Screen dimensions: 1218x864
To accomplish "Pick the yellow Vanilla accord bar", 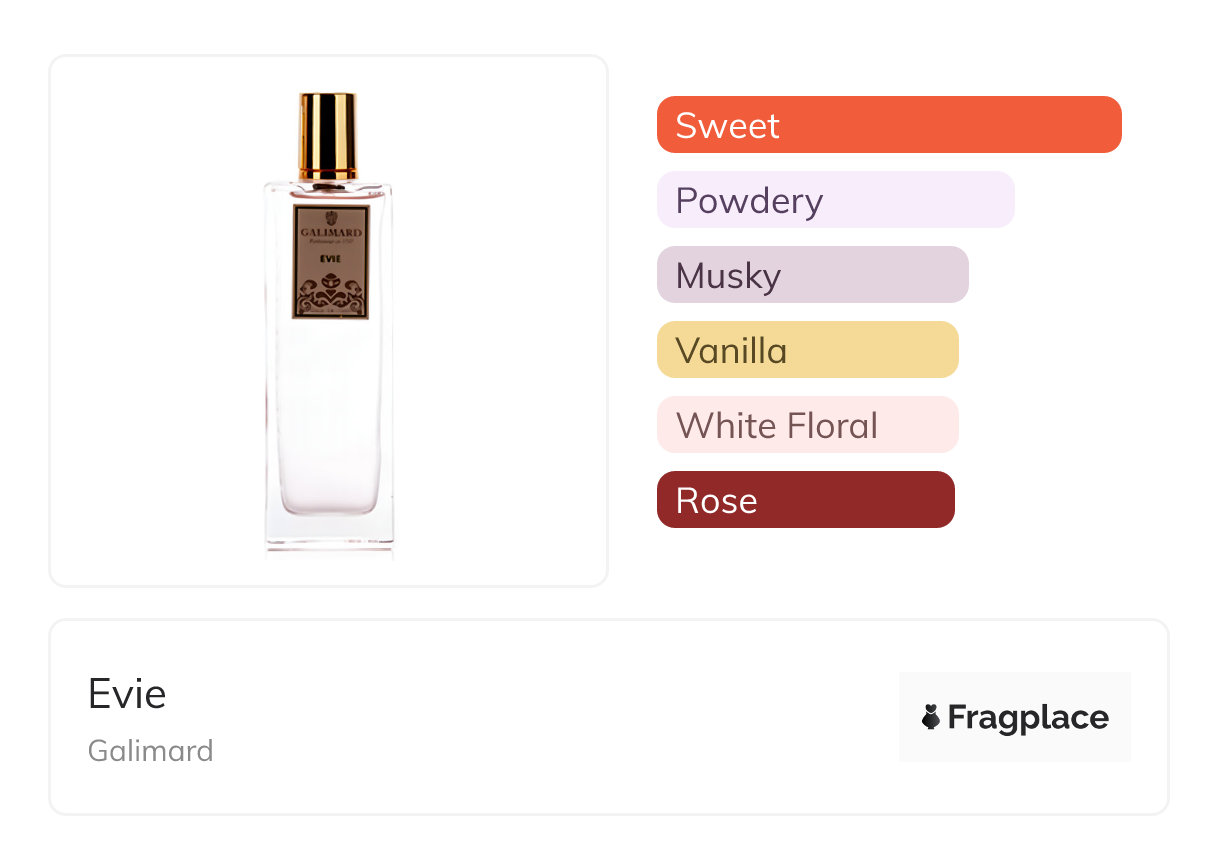I will pyautogui.click(x=807, y=350).
